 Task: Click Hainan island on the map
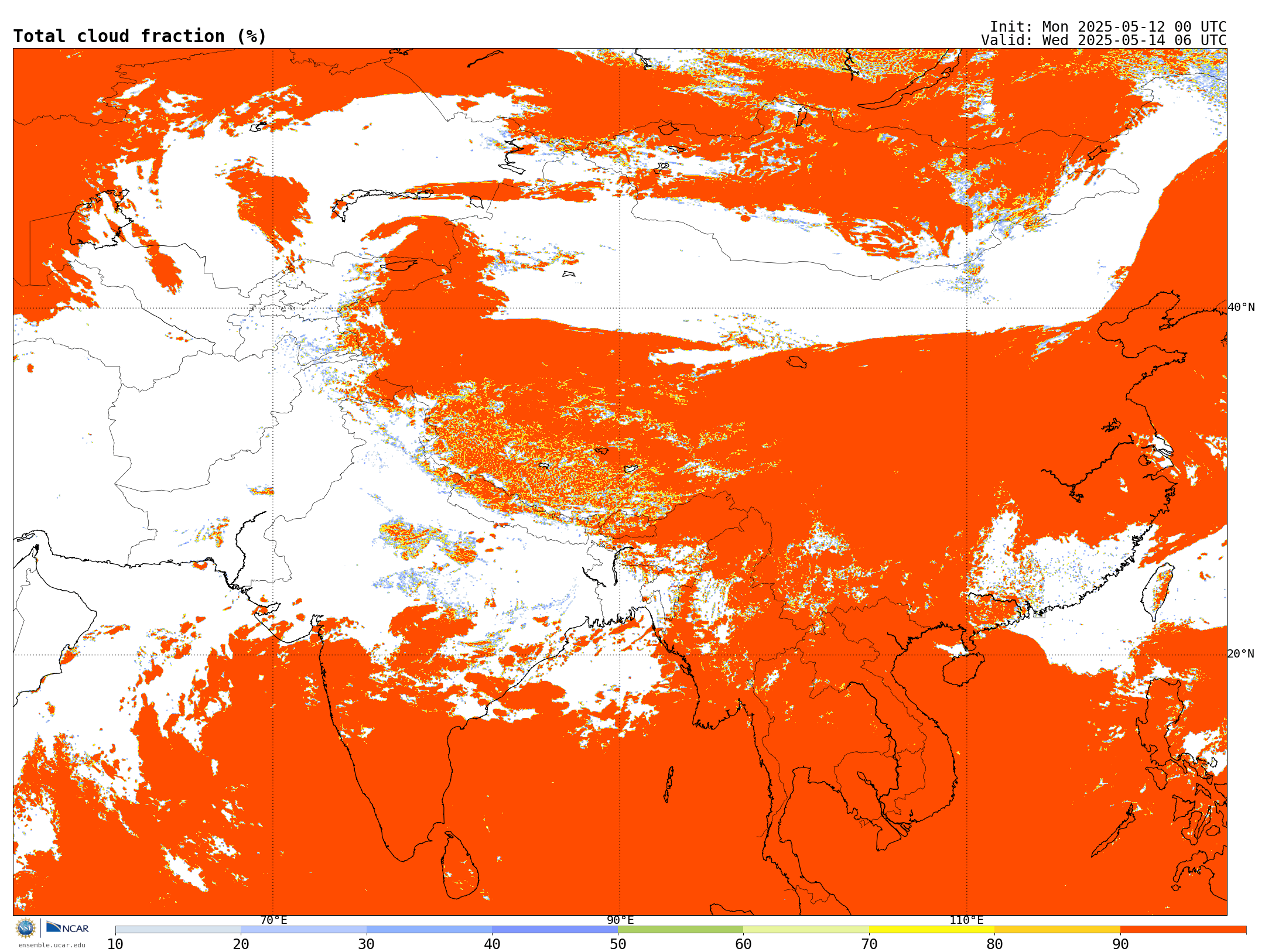click(963, 669)
